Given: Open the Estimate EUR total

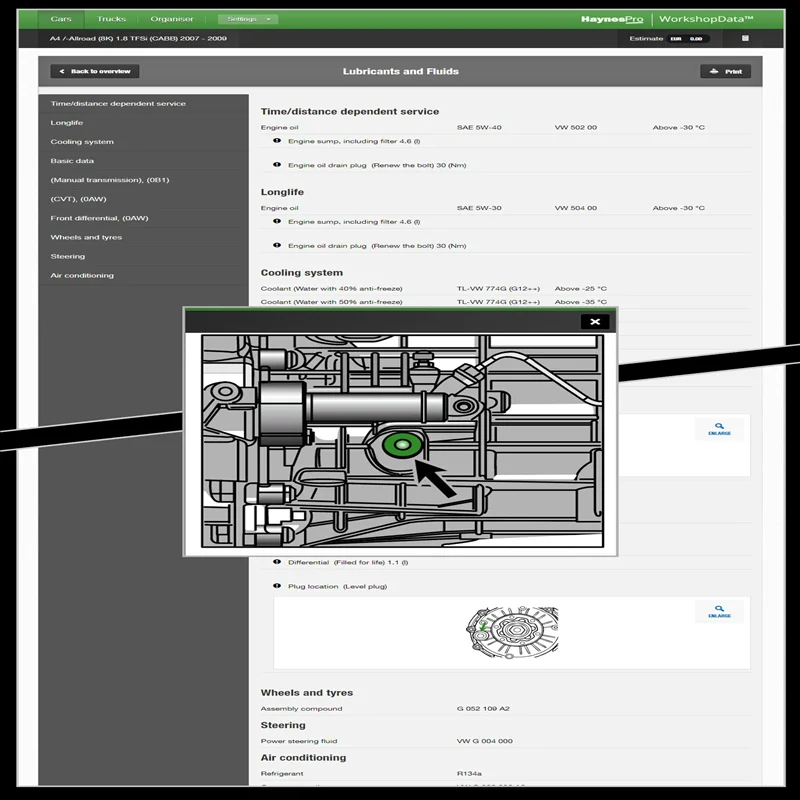Looking at the screenshot, I should [x=687, y=39].
